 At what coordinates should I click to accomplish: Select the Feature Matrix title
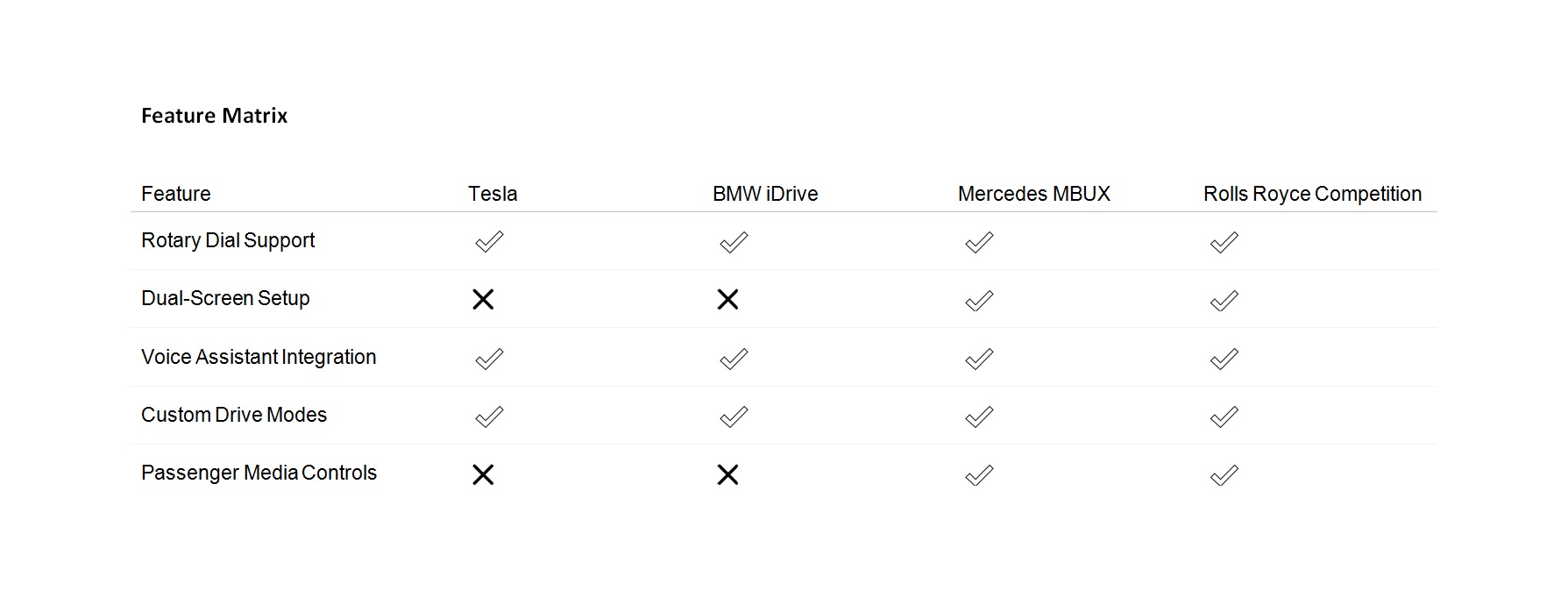click(214, 116)
